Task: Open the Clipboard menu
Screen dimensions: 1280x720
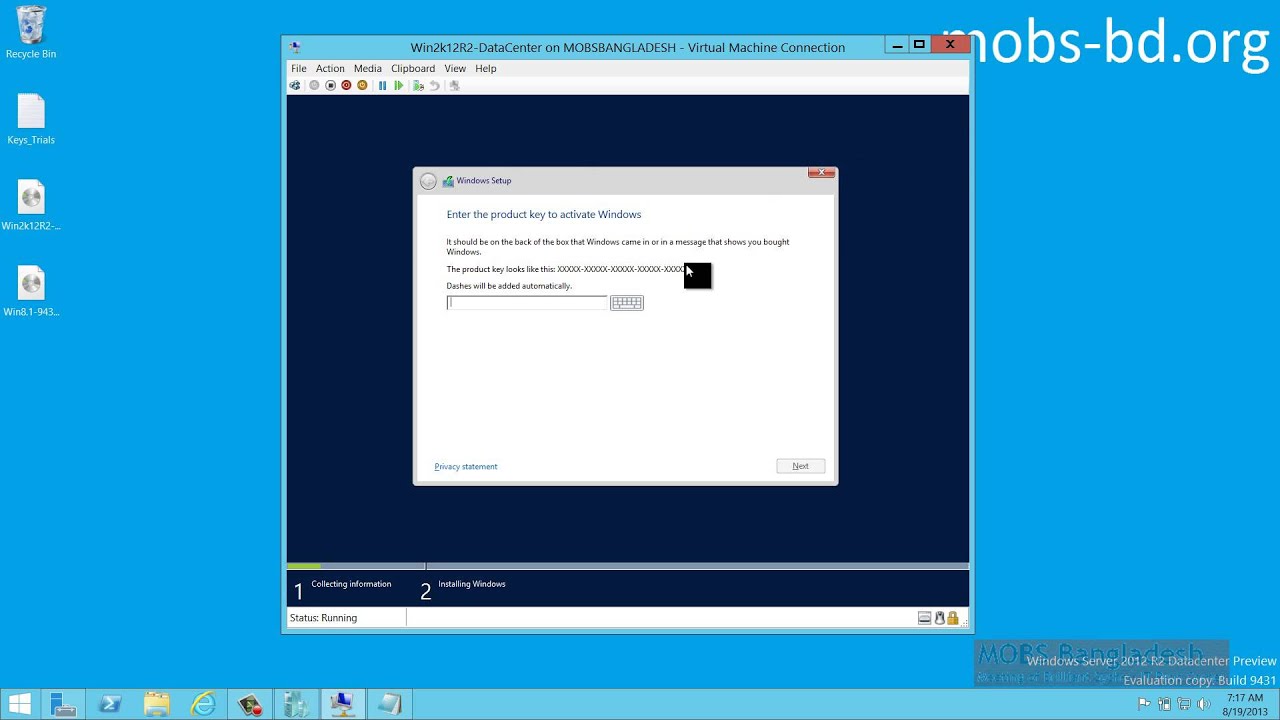Action: click(413, 69)
